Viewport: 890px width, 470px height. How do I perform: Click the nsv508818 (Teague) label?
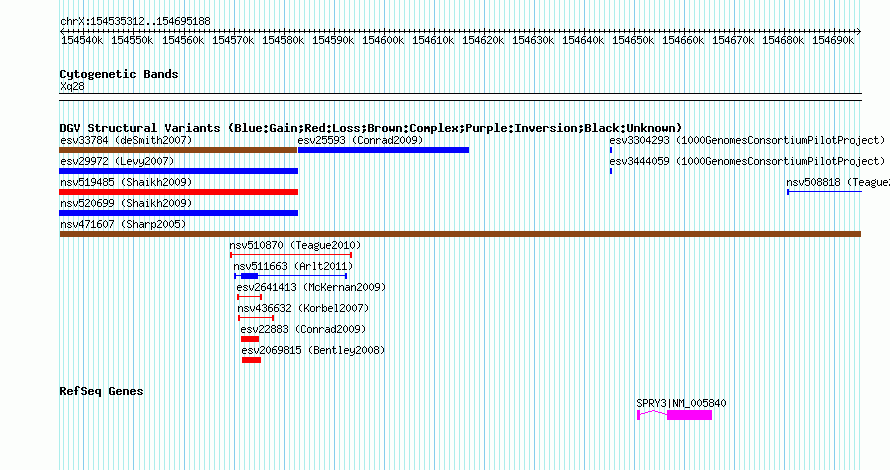(x=838, y=182)
